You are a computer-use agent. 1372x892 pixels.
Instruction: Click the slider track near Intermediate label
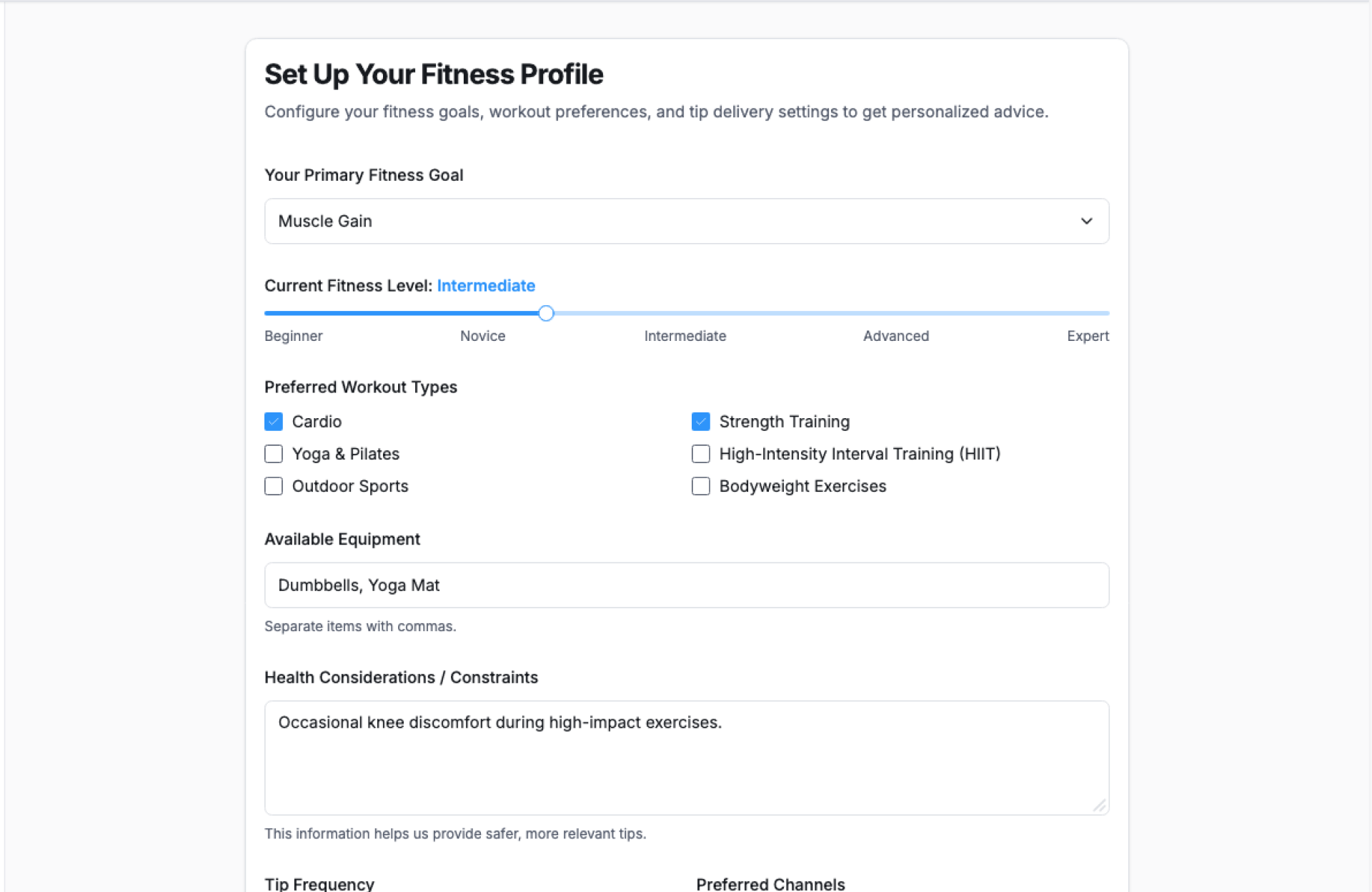[x=686, y=313]
